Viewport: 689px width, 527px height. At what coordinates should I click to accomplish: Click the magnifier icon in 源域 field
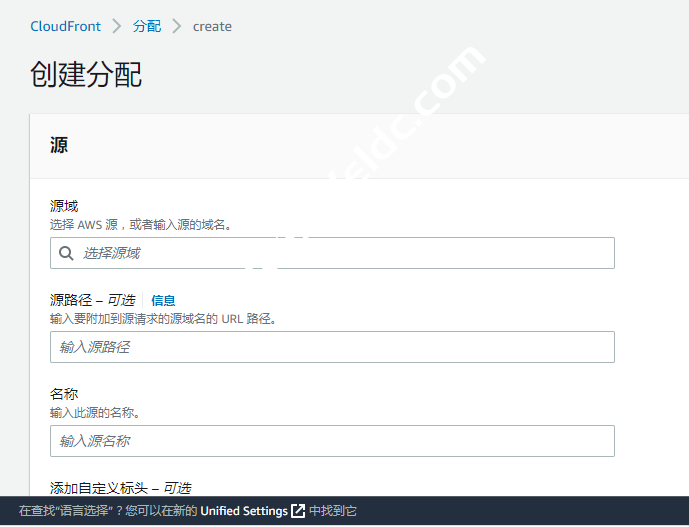67,253
